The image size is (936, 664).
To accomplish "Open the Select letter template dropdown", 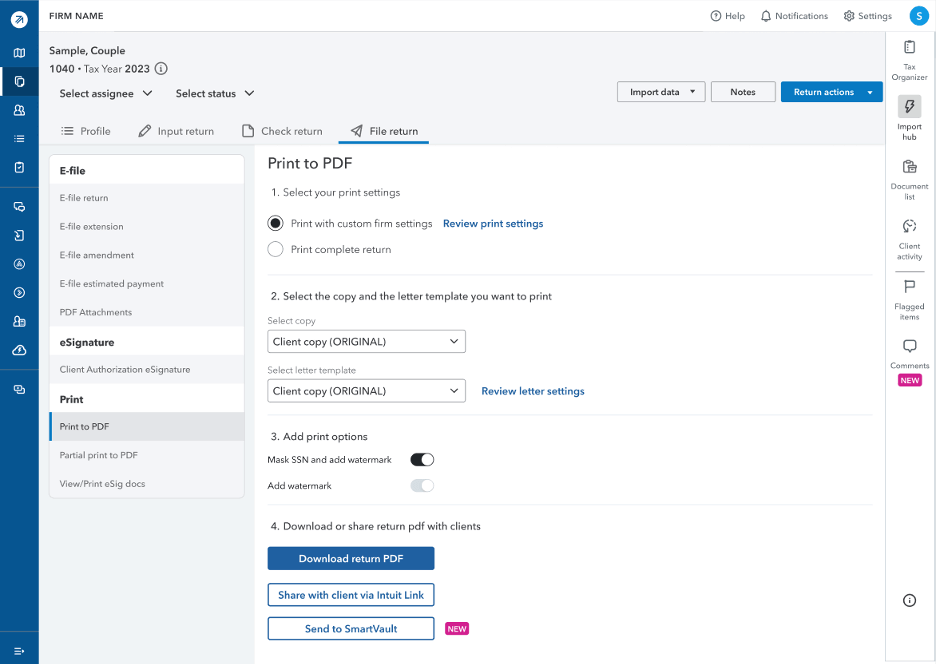I will point(367,391).
